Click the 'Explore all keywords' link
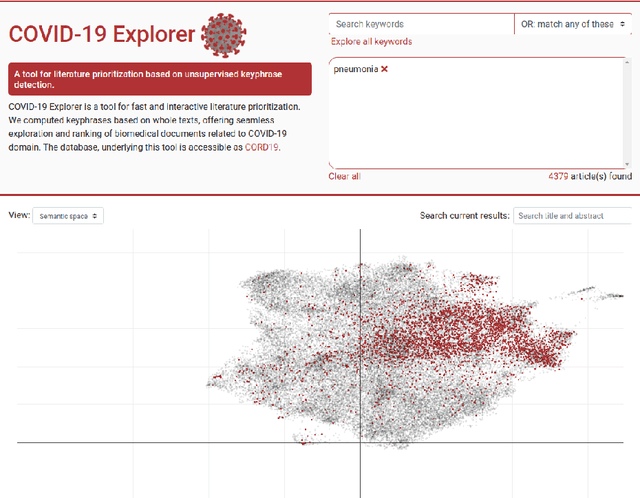Viewport: 640px width, 498px height. [x=371, y=42]
